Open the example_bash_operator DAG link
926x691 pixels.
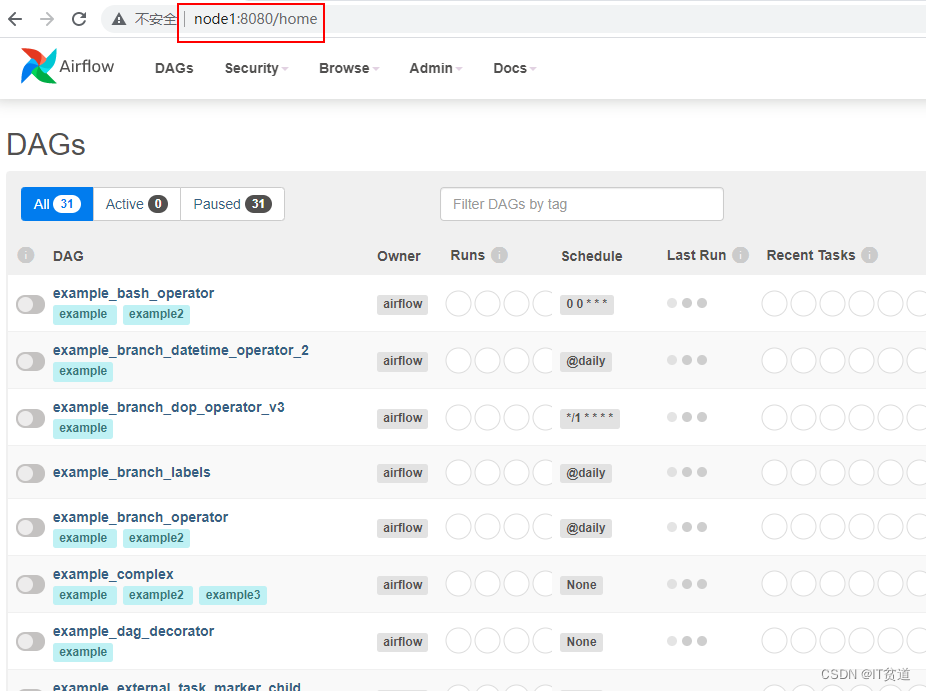(x=133, y=294)
